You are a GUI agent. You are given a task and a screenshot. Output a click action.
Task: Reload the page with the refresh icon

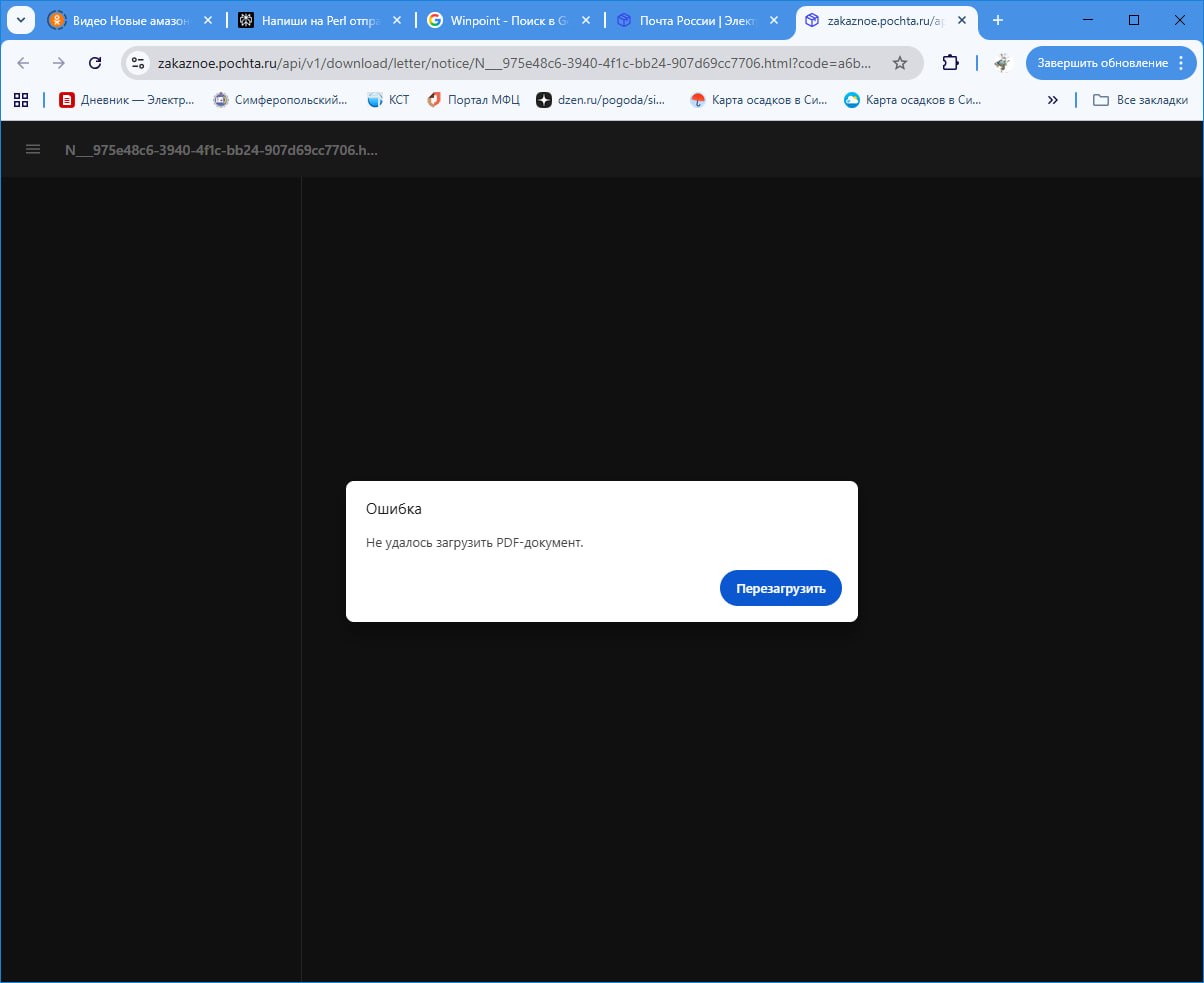click(x=95, y=63)
